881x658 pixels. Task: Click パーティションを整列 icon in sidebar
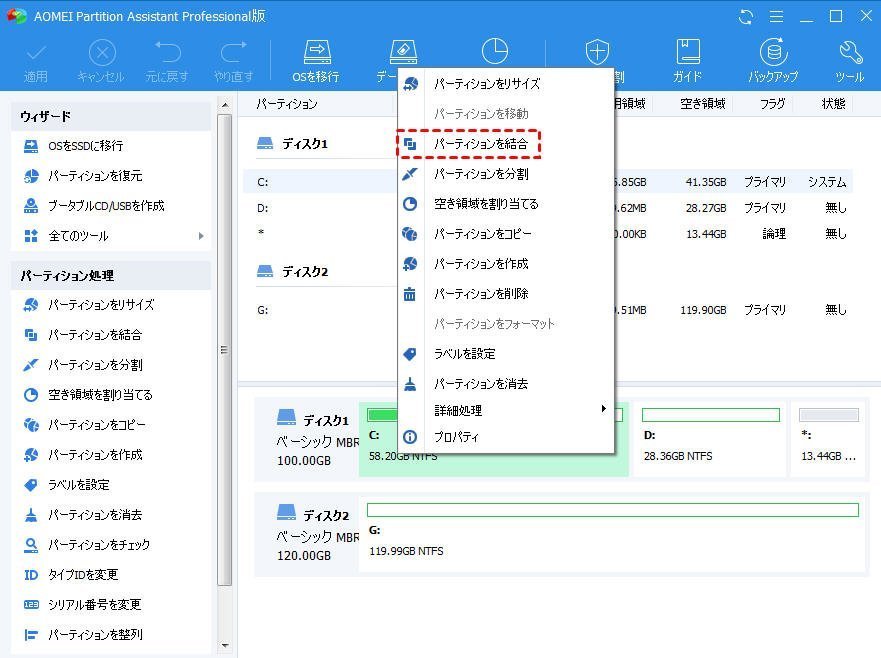(x=31, y=635)
